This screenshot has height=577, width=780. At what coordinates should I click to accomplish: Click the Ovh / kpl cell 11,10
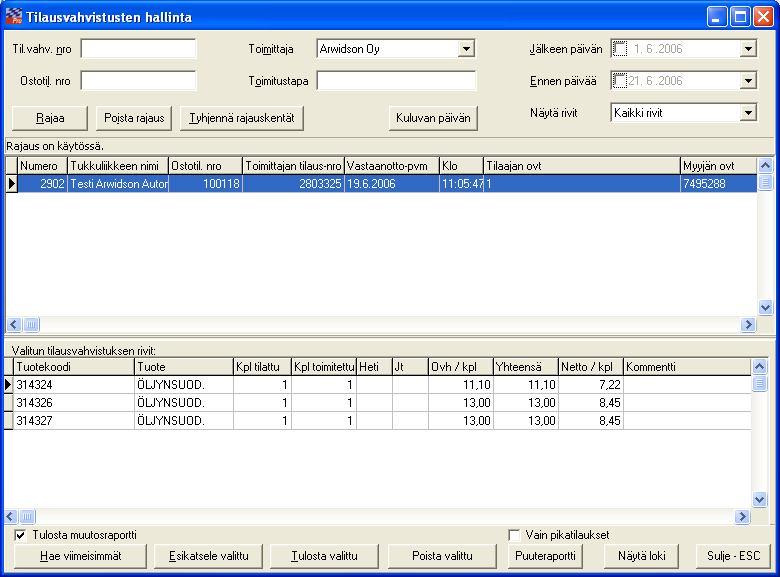point(461,385)
